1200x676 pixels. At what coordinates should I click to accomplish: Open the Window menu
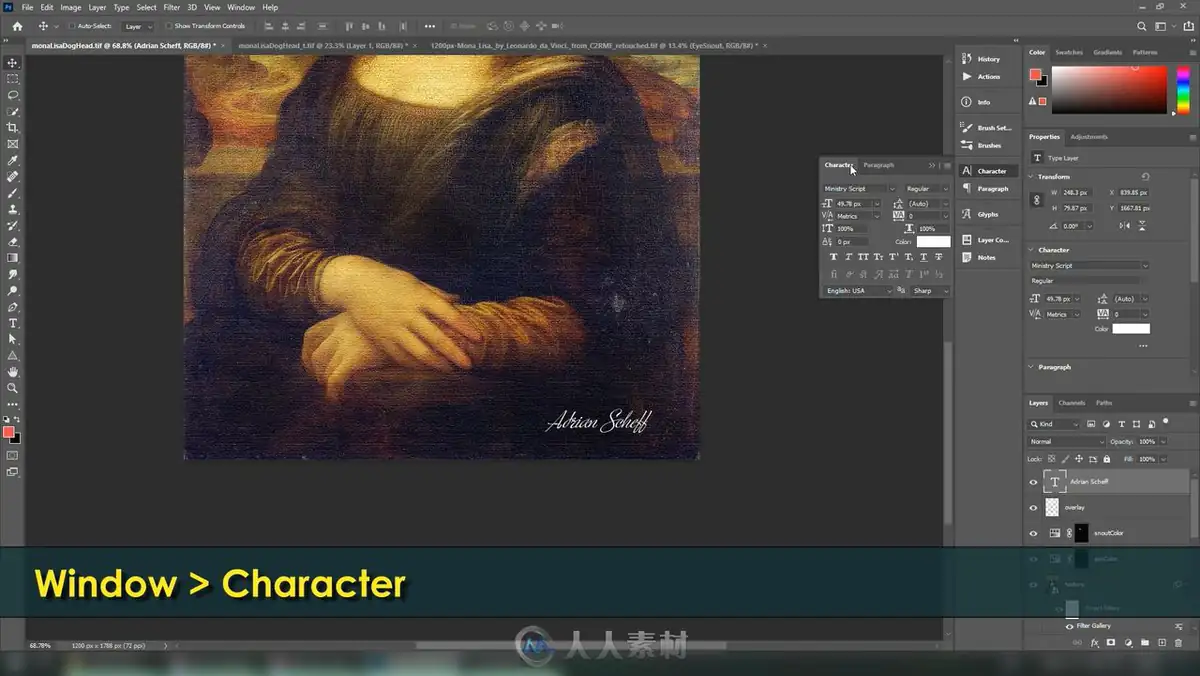[x=241, y=7]
